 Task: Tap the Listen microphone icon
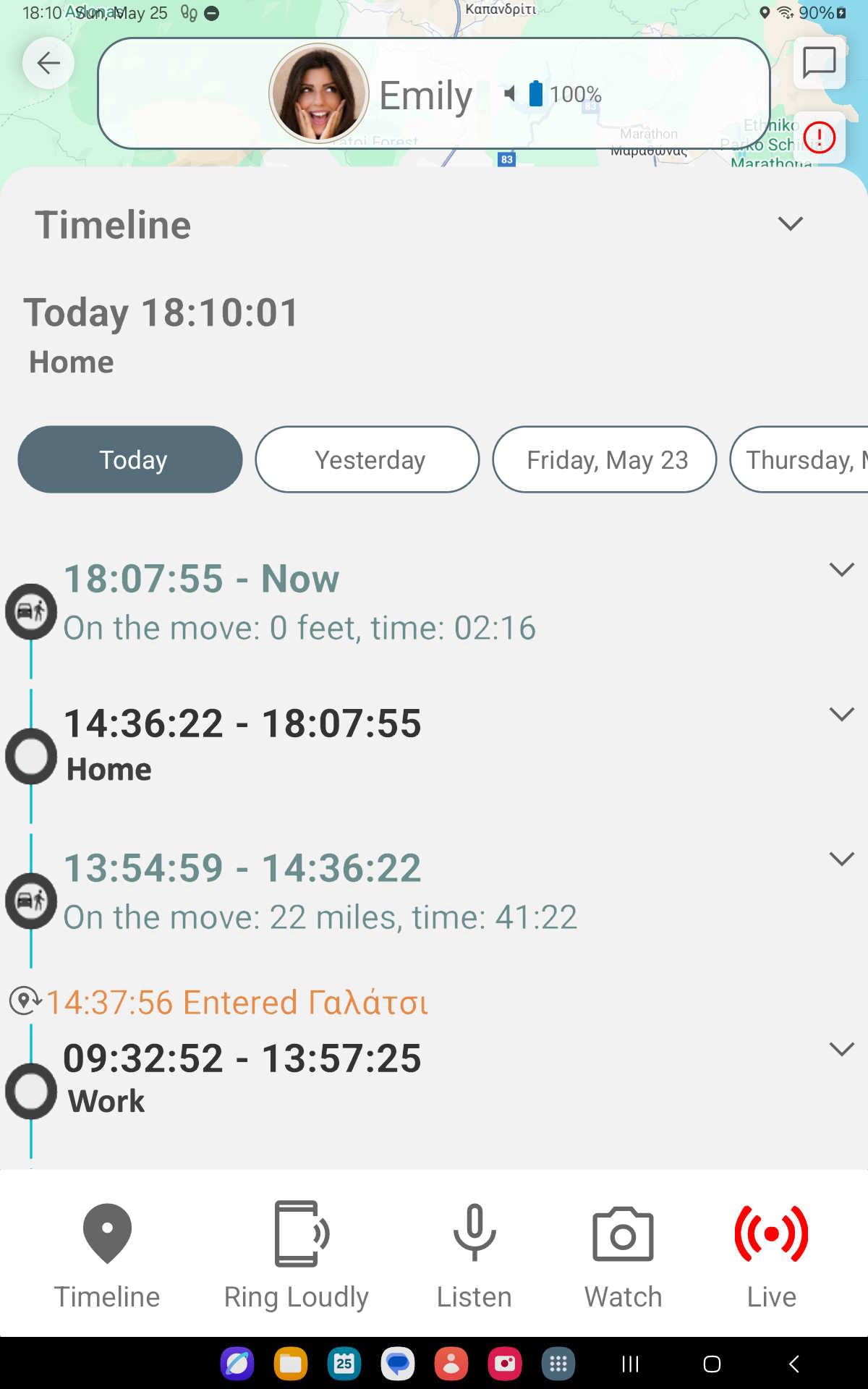(474, 1232)
